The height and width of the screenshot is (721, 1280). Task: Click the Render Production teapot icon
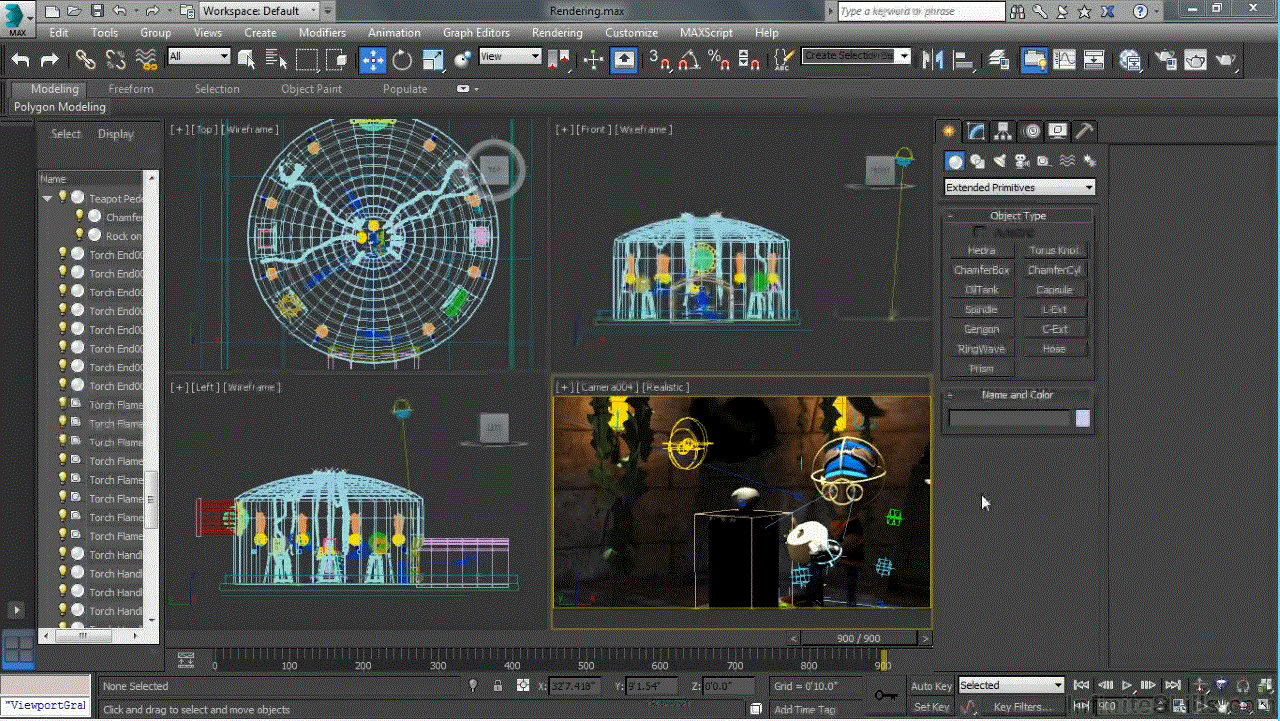tap(1225, 60)
